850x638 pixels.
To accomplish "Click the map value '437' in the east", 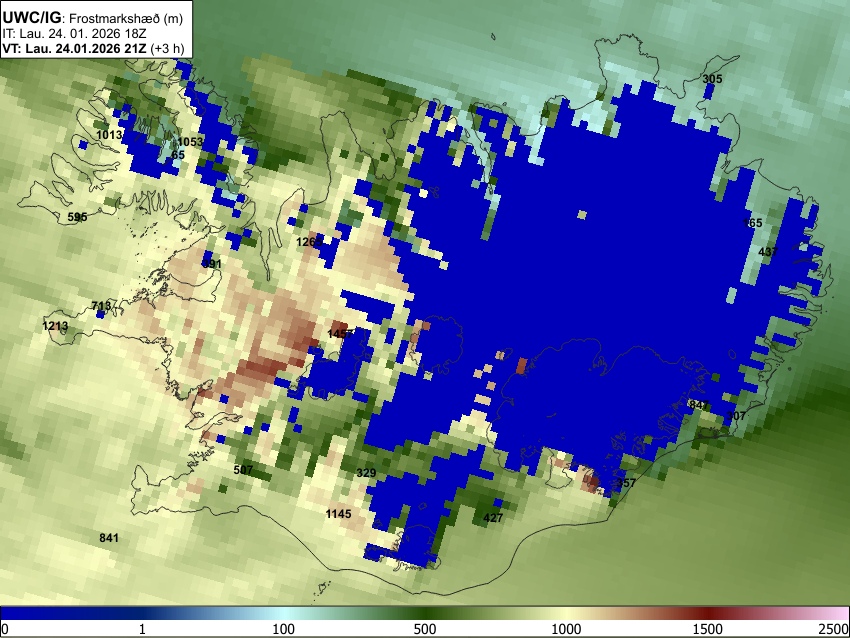I will (768, 252).
